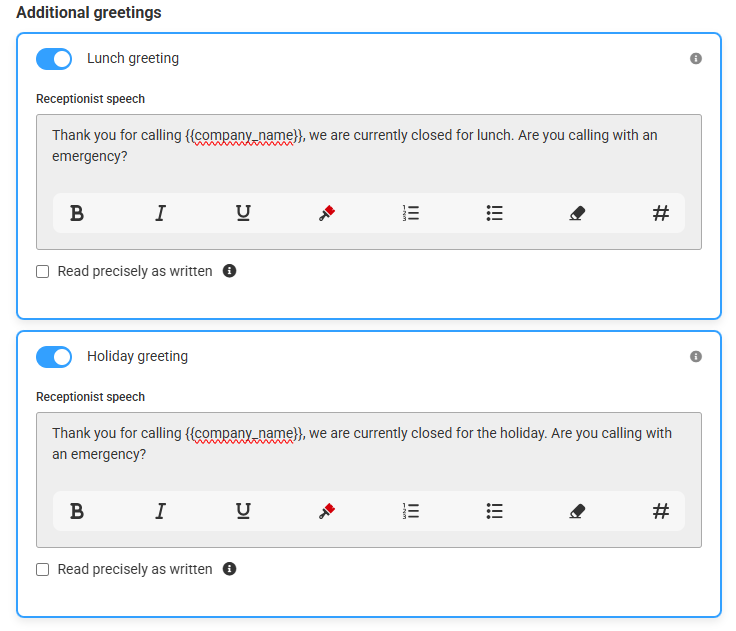Insert bulleted list in Lunch greeting editor
The image size is (736, 631).
point(494,213)
